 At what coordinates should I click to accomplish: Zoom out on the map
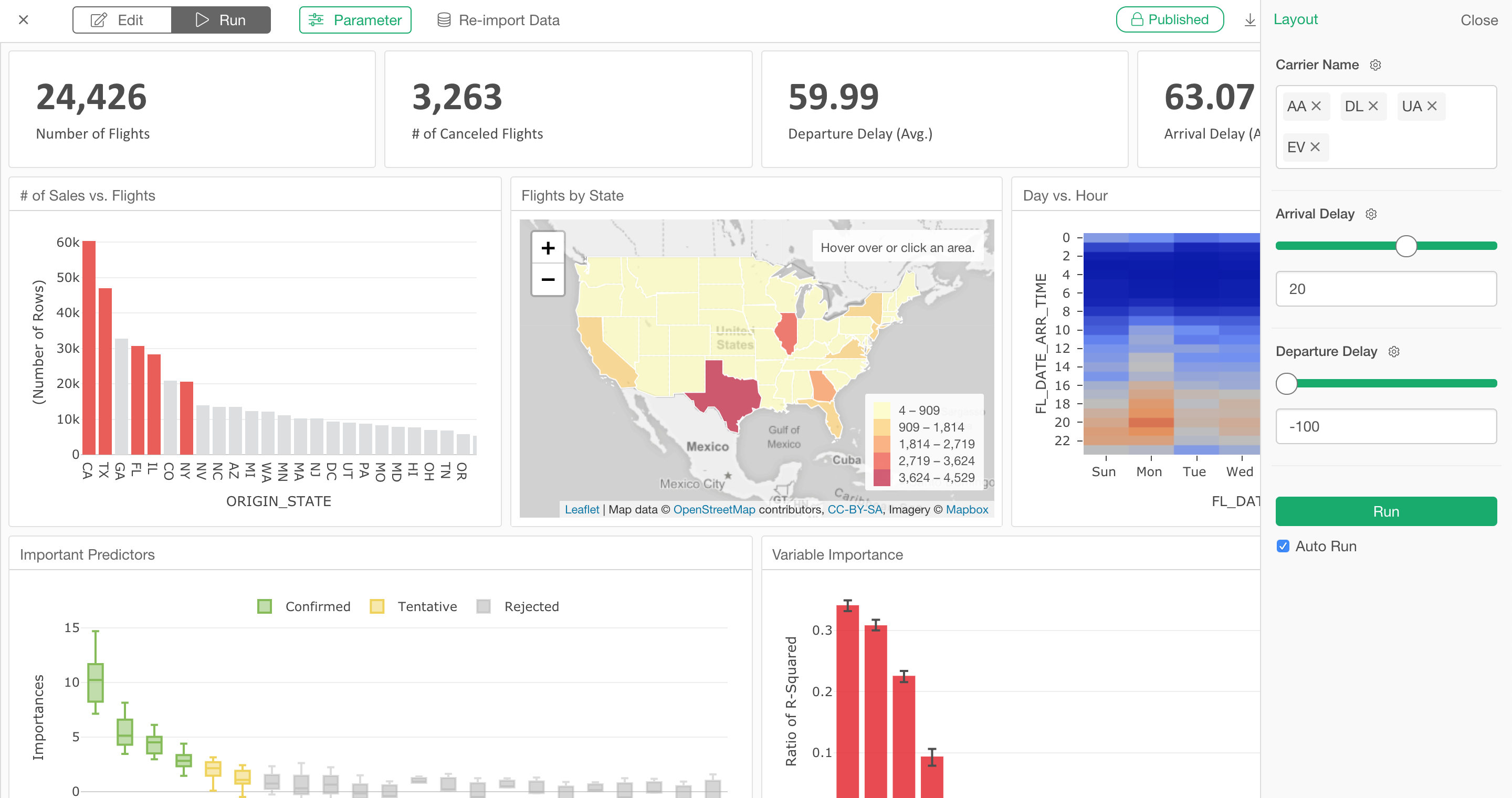[x=548, y=279]
